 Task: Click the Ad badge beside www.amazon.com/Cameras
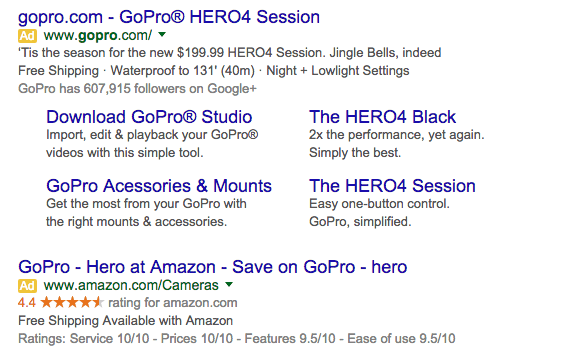(x=27, y=286)
